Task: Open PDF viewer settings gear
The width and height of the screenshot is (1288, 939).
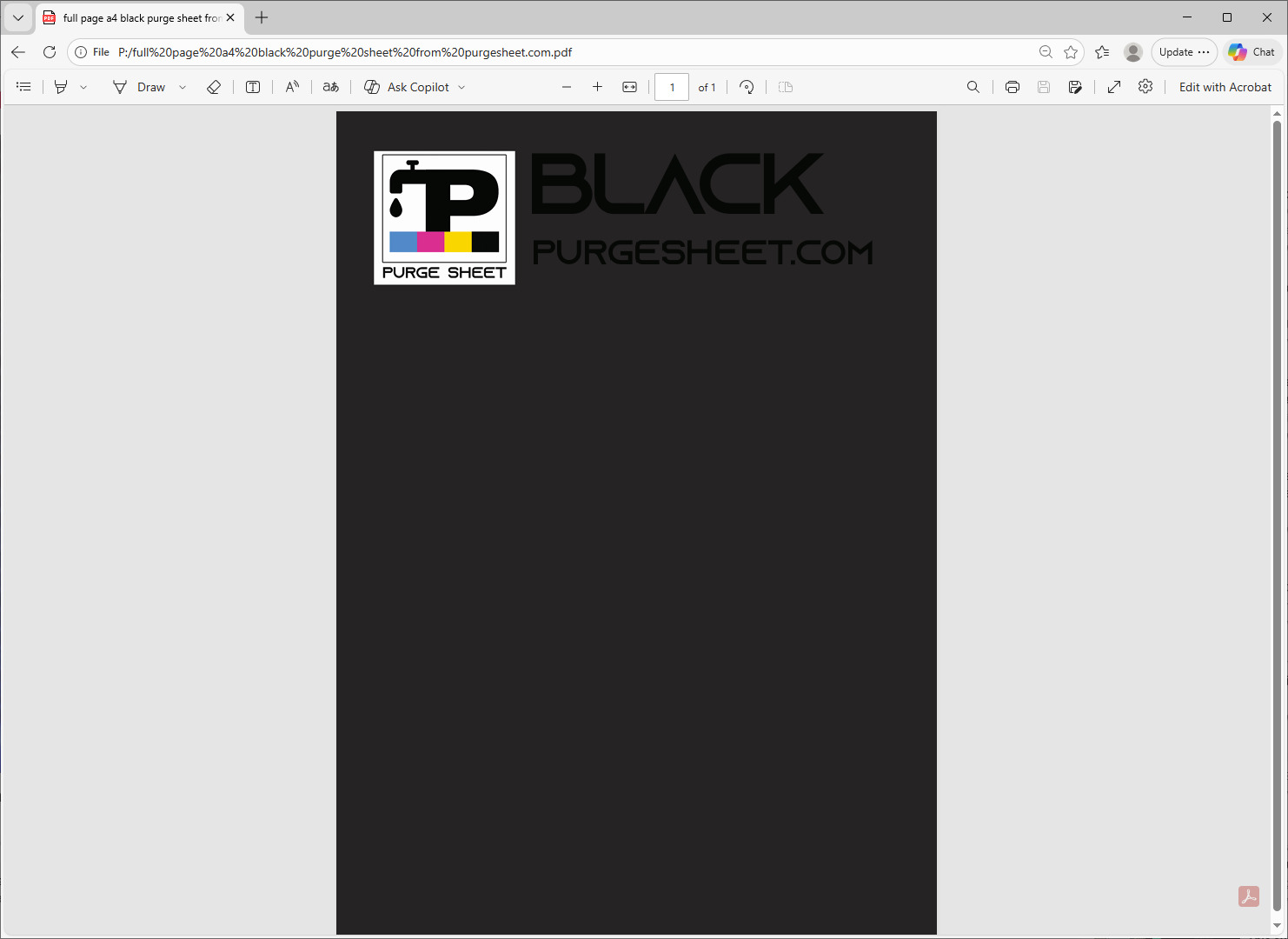Action: click(x=1145, y=87)
